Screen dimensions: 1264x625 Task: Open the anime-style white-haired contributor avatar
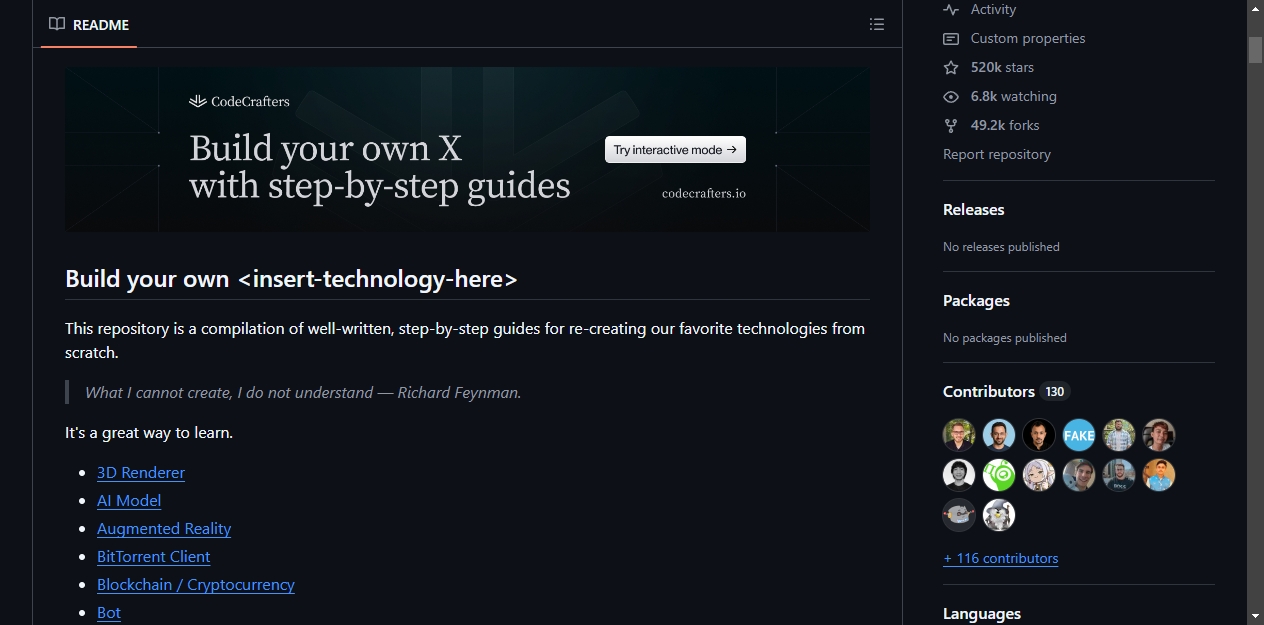1039,475
